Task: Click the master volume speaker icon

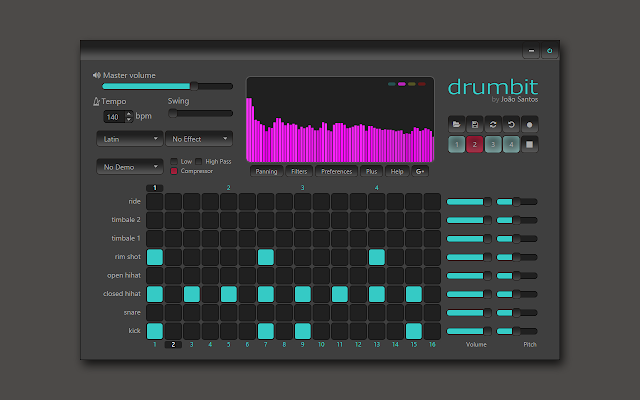Action: 96,75
